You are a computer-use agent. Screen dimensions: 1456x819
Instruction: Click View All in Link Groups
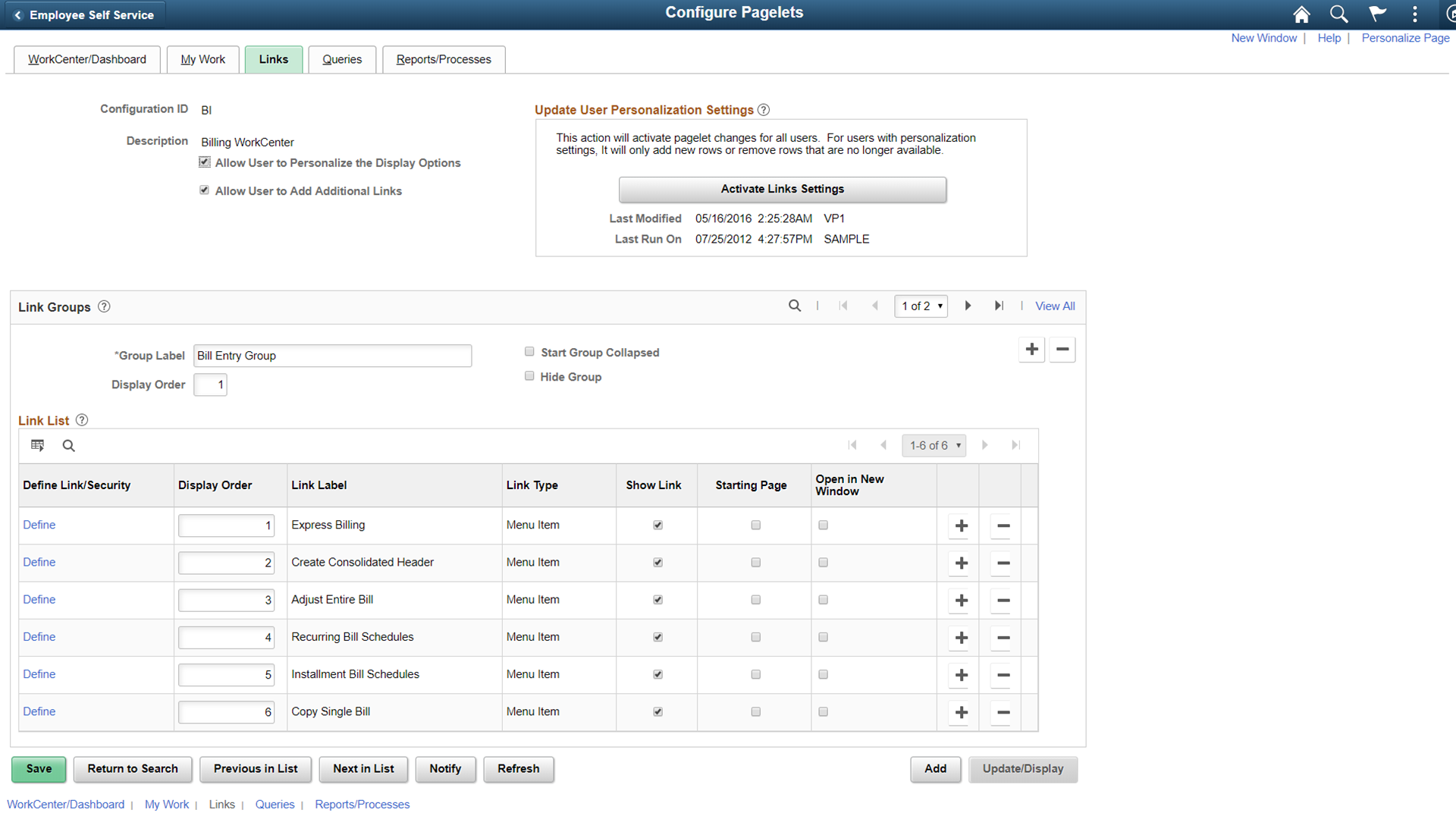click(1054, 306)
